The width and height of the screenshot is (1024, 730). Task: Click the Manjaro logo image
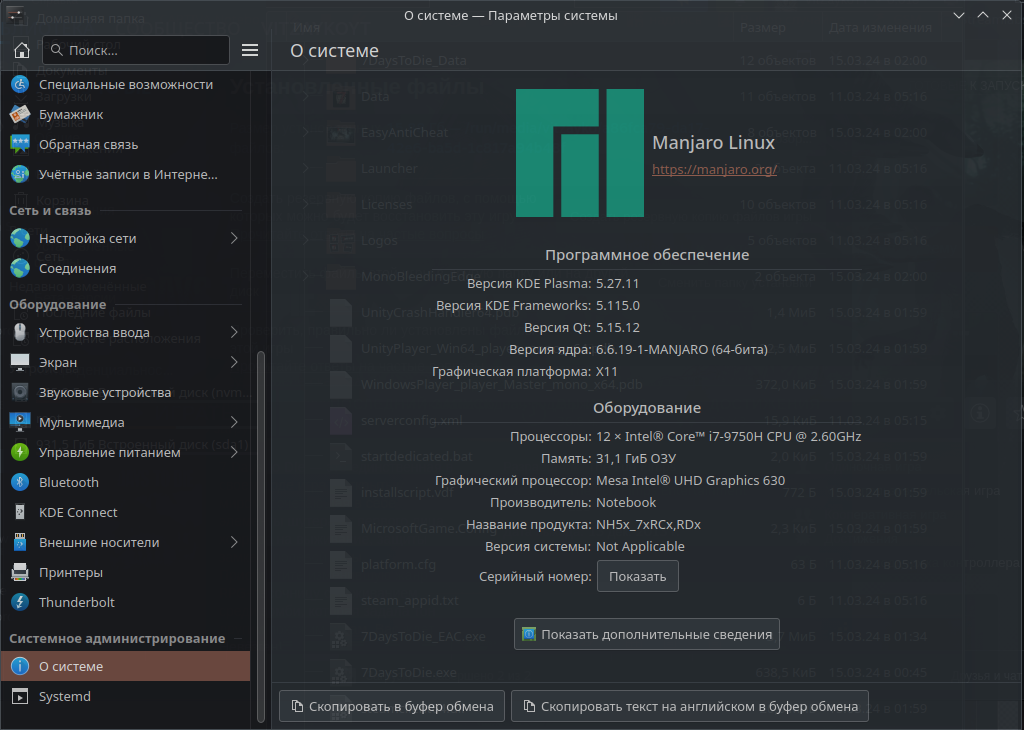click(x=580, y=153)
